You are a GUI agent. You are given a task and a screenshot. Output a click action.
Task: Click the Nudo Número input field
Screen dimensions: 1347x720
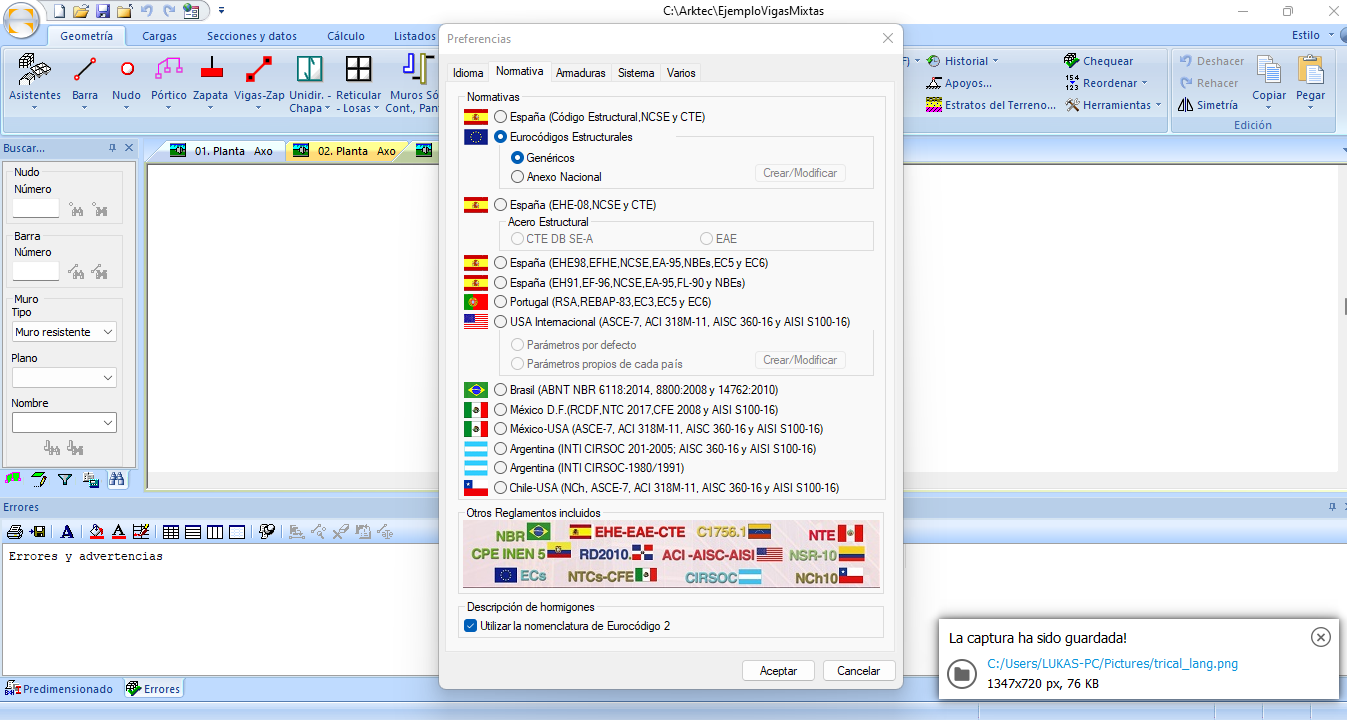tap(36, 209)
